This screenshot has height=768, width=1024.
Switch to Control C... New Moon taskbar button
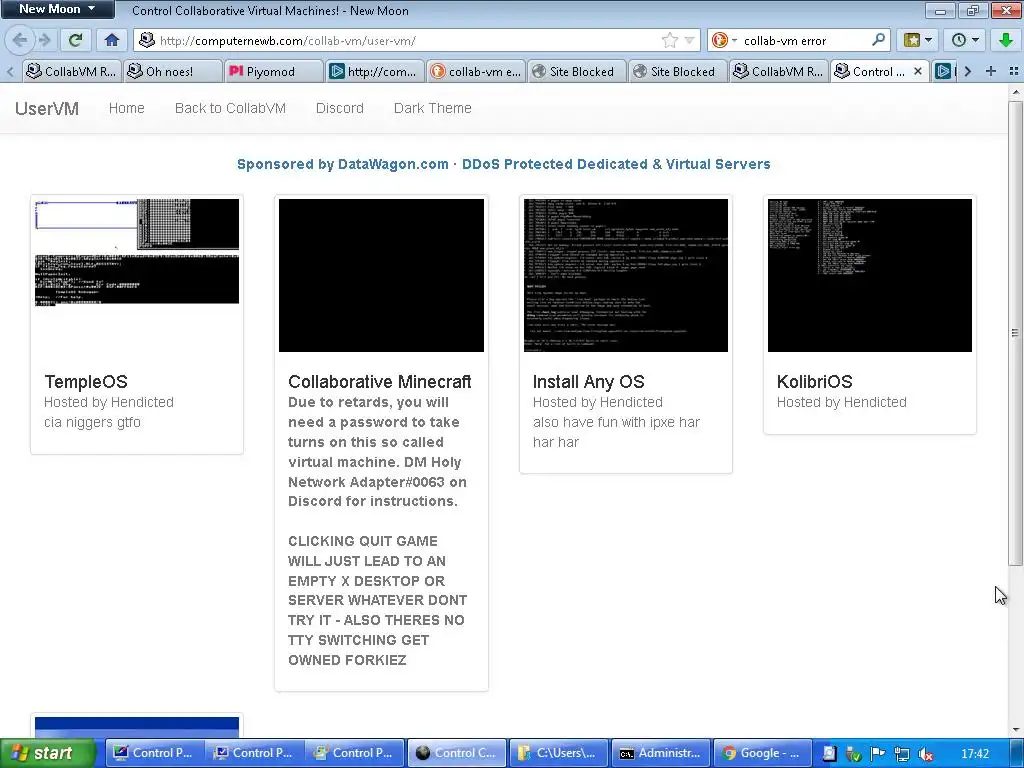[456, 753]
